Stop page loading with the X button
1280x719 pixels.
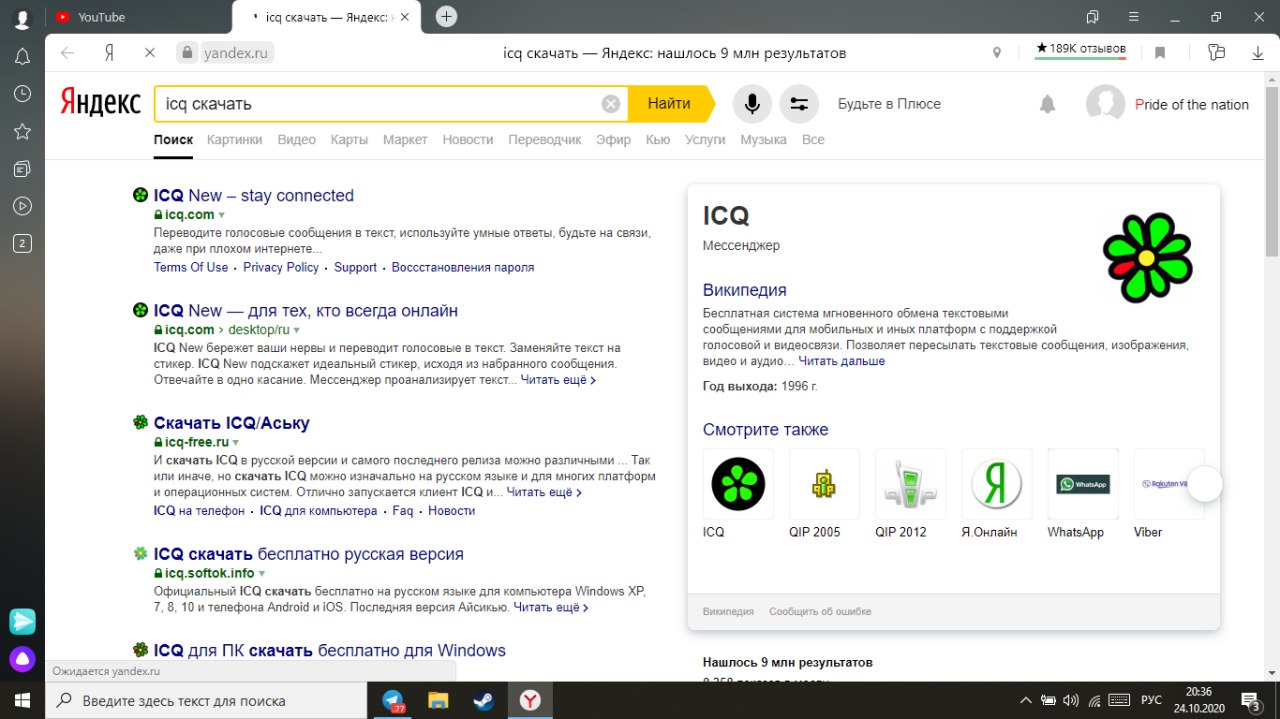(150, 53)
